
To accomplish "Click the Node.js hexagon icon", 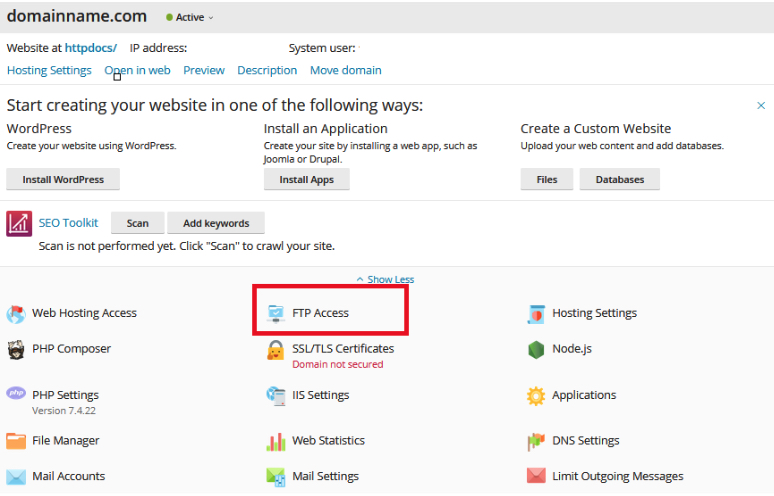I will click(x=536, y=349).
